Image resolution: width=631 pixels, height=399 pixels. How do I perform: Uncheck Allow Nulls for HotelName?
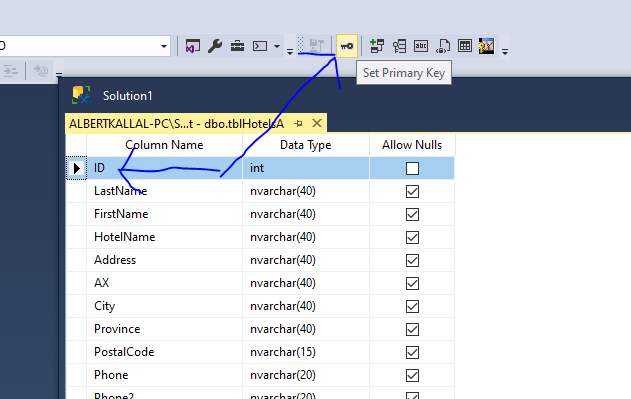(412, 237)
